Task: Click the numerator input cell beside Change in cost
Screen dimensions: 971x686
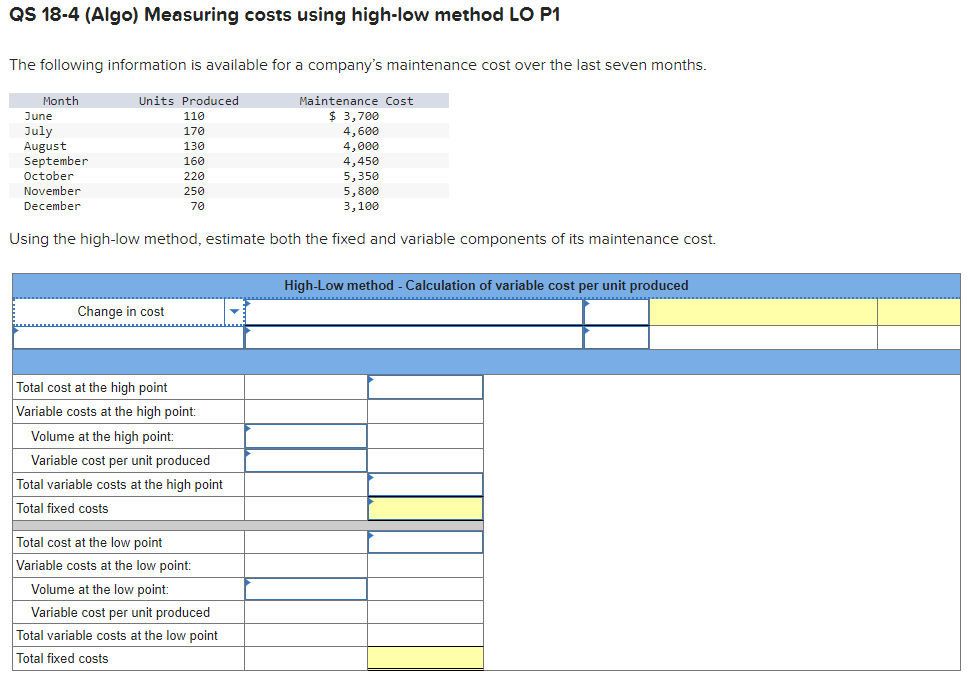Action: [415, 312]
